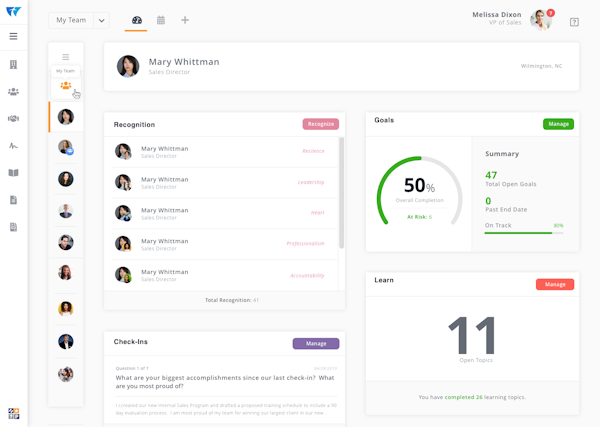
Task: Open the document icon in left sidebar
Action: [x=13, y=200]
